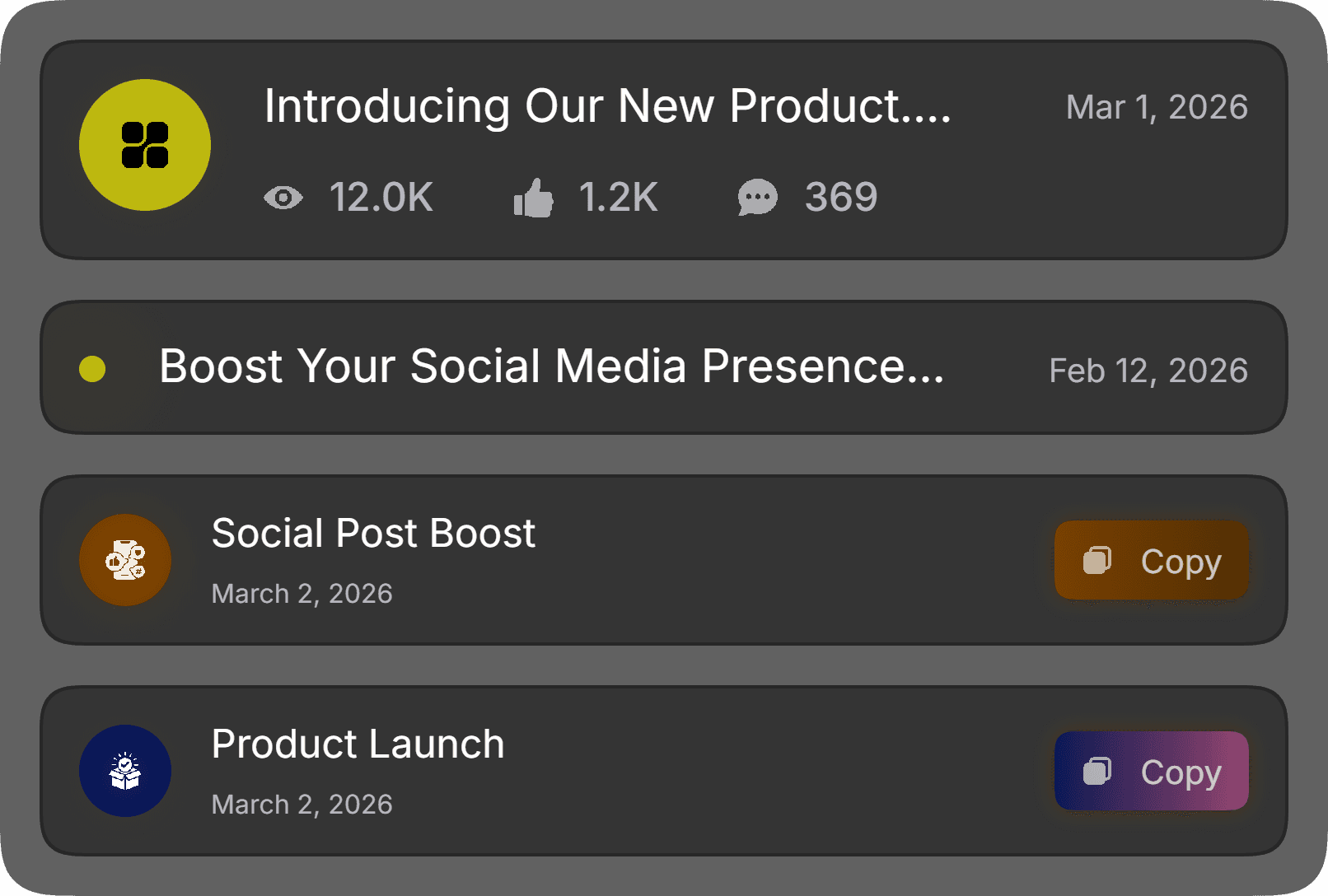Click the 12.0K views count
Viewport: 1328px width, 896px height.
pos(381,197)
